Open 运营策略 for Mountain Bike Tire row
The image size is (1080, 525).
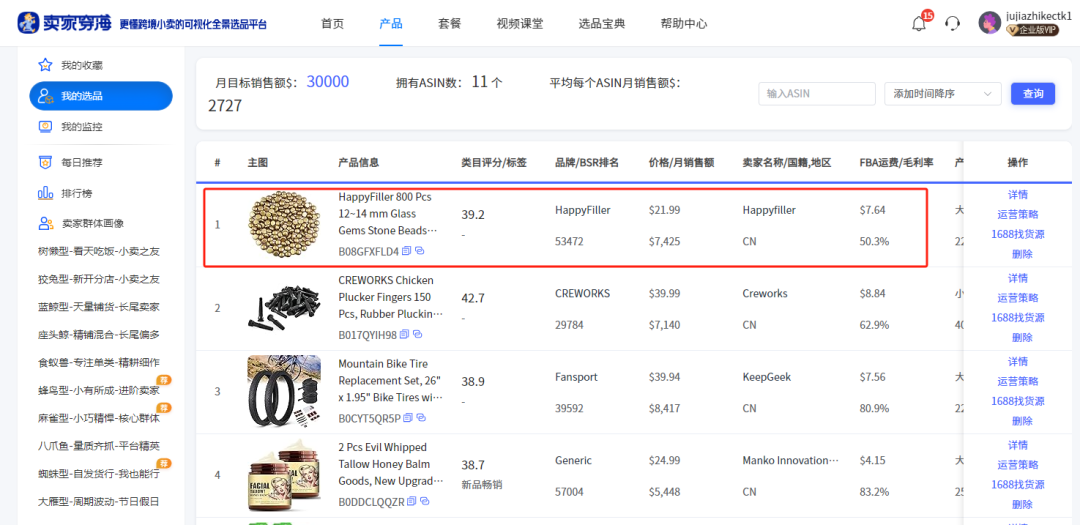pos(1017,381)
